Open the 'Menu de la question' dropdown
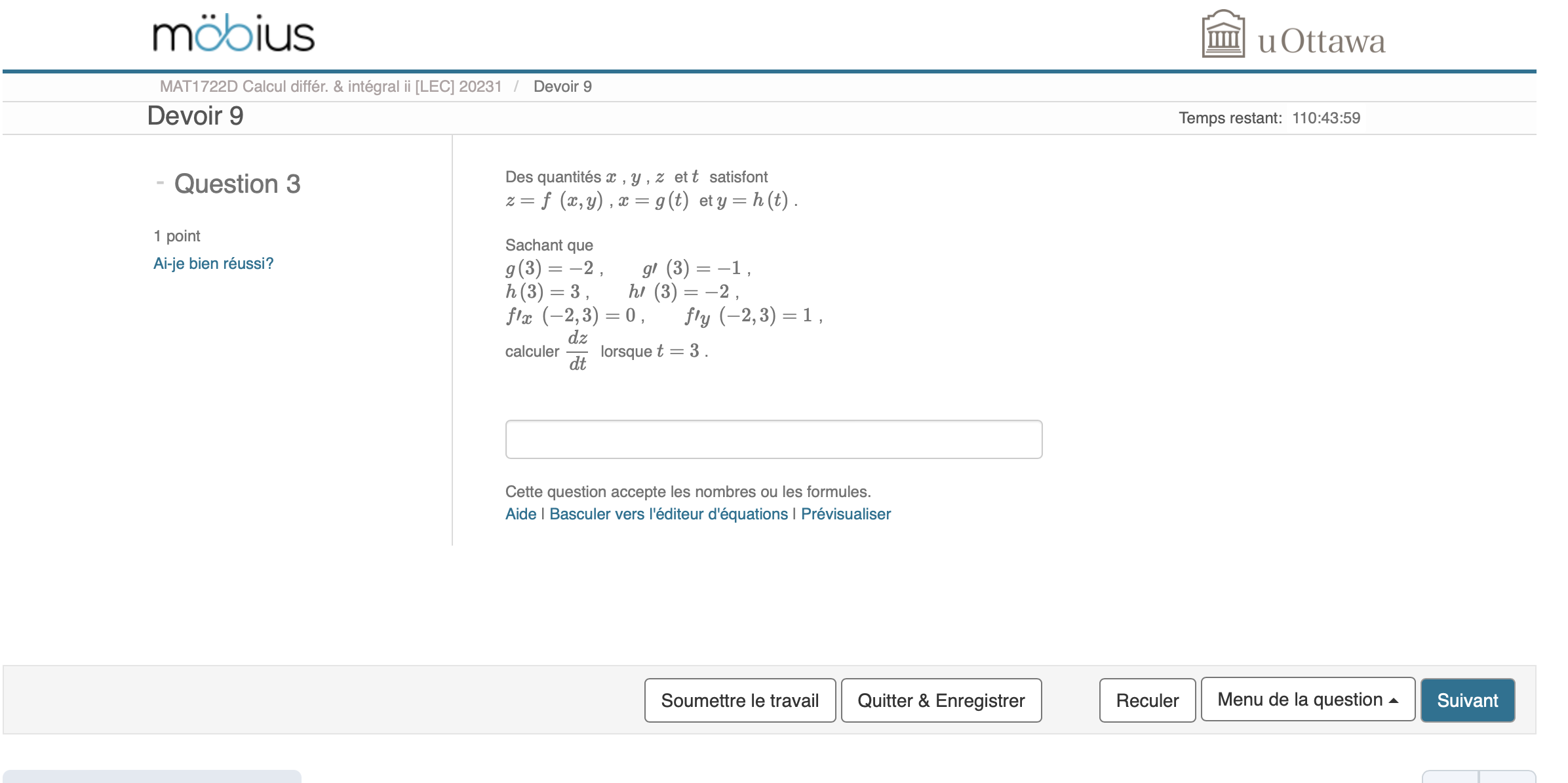This screenshot has width=1568, height=783. 1307,700
